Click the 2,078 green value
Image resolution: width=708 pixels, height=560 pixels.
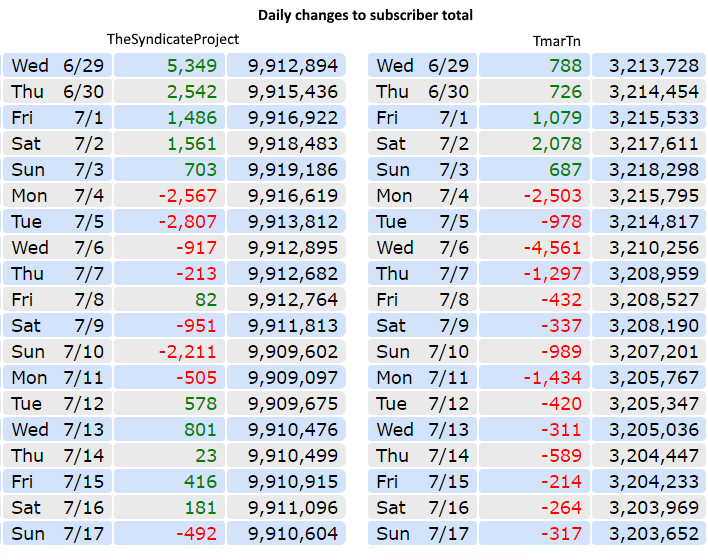coord(557,144)
